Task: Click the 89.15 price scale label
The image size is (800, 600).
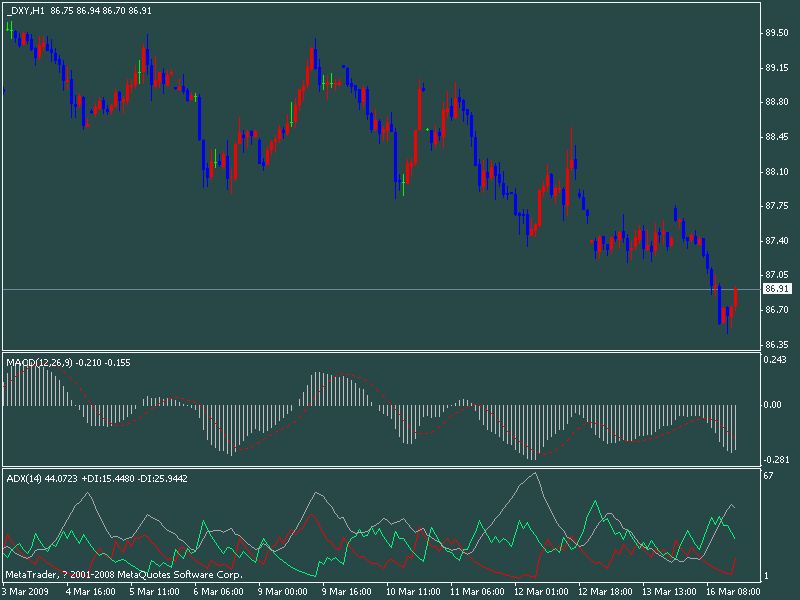Action: pyautogui.click(x=777, y=68)
